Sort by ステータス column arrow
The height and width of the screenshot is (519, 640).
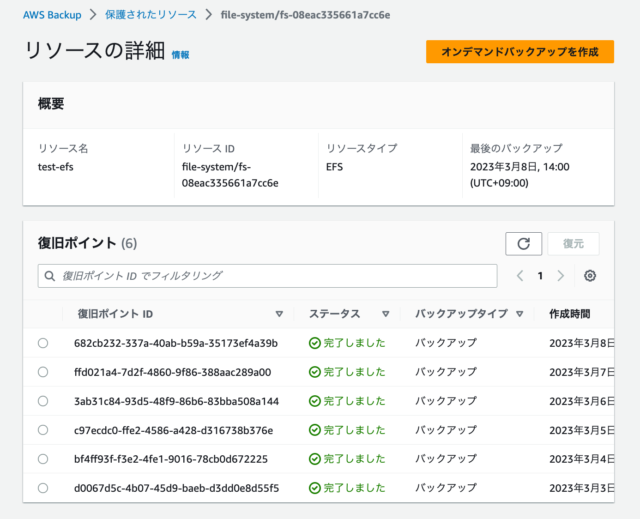[x=385, y=314]
